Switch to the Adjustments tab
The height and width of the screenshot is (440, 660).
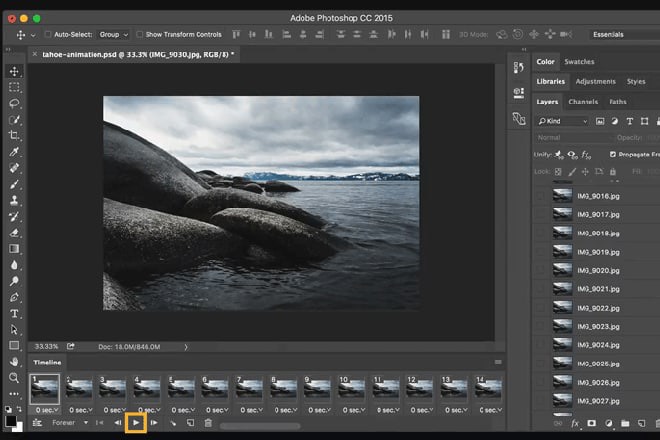(595, 81)
